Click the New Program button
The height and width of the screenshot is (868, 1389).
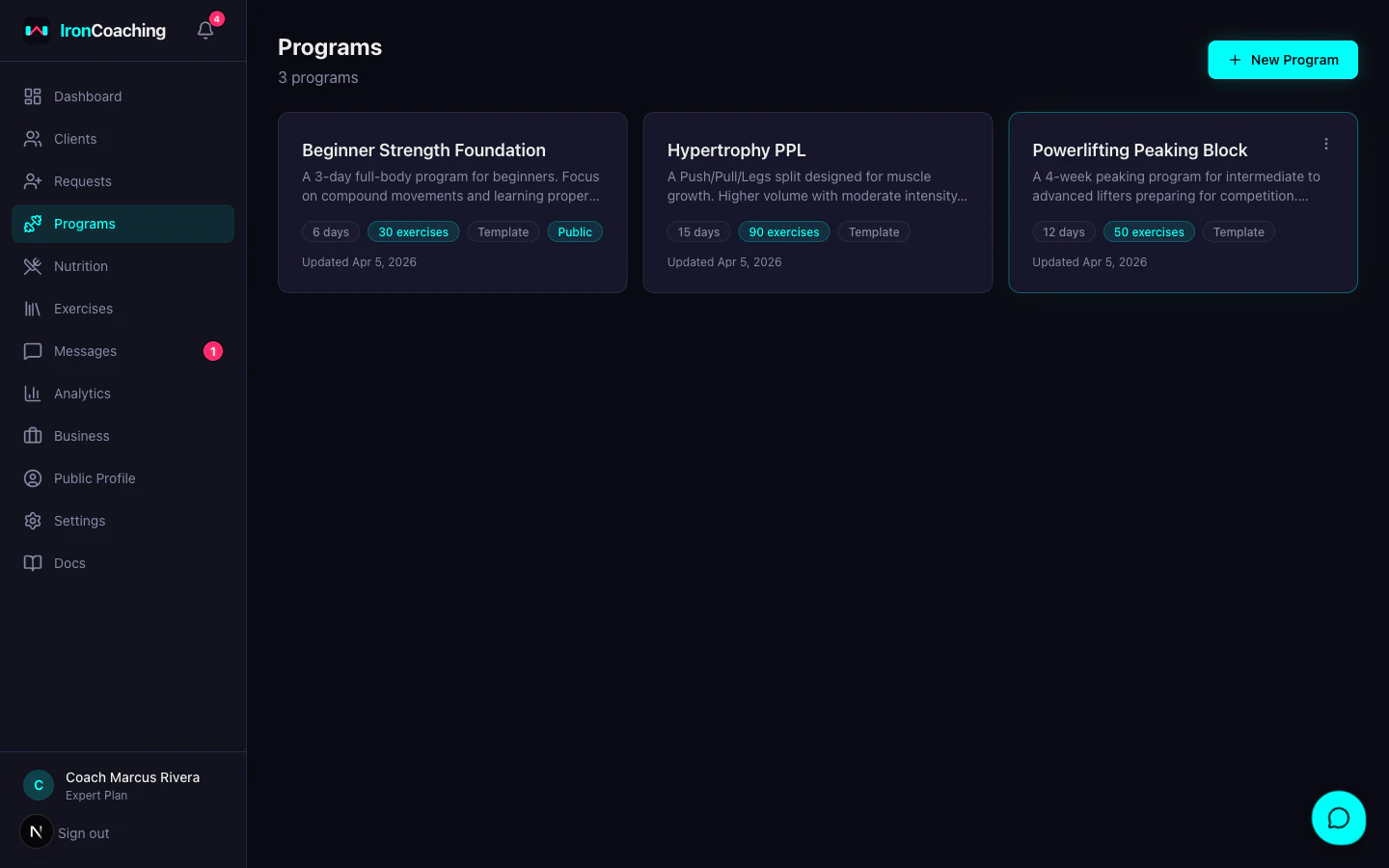[1283, 59]
